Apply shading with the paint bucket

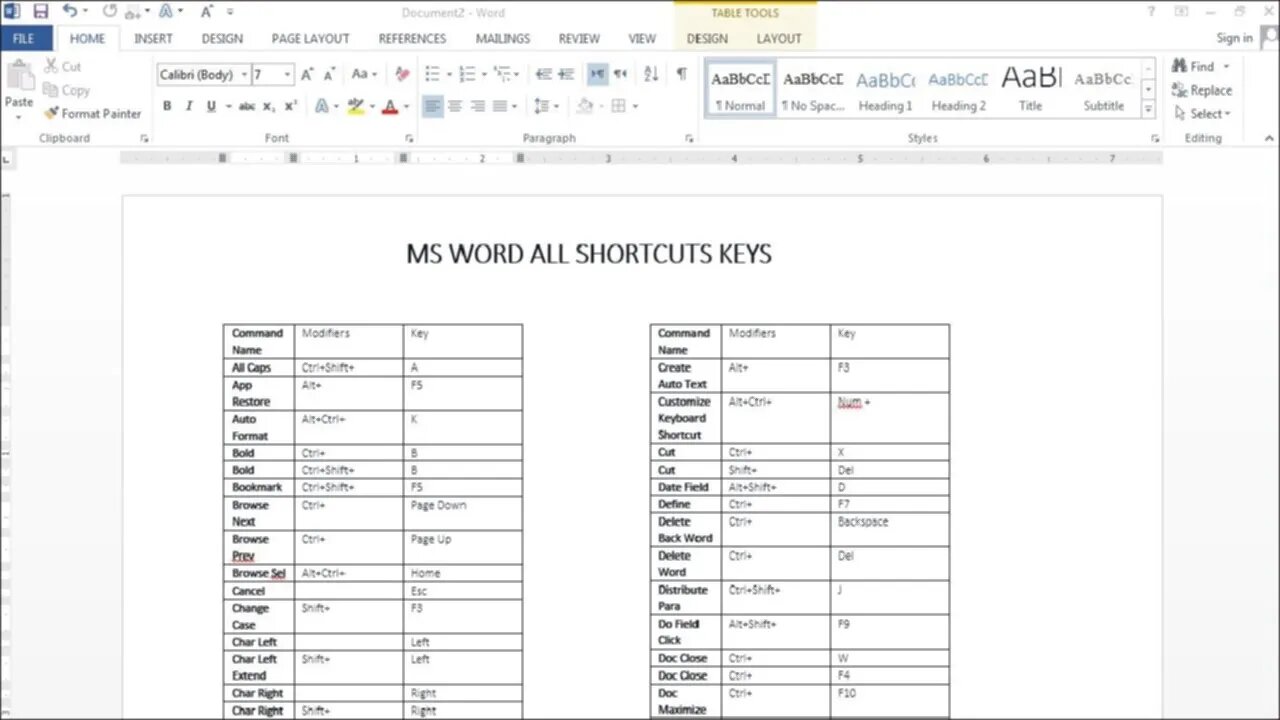[585, 106]
